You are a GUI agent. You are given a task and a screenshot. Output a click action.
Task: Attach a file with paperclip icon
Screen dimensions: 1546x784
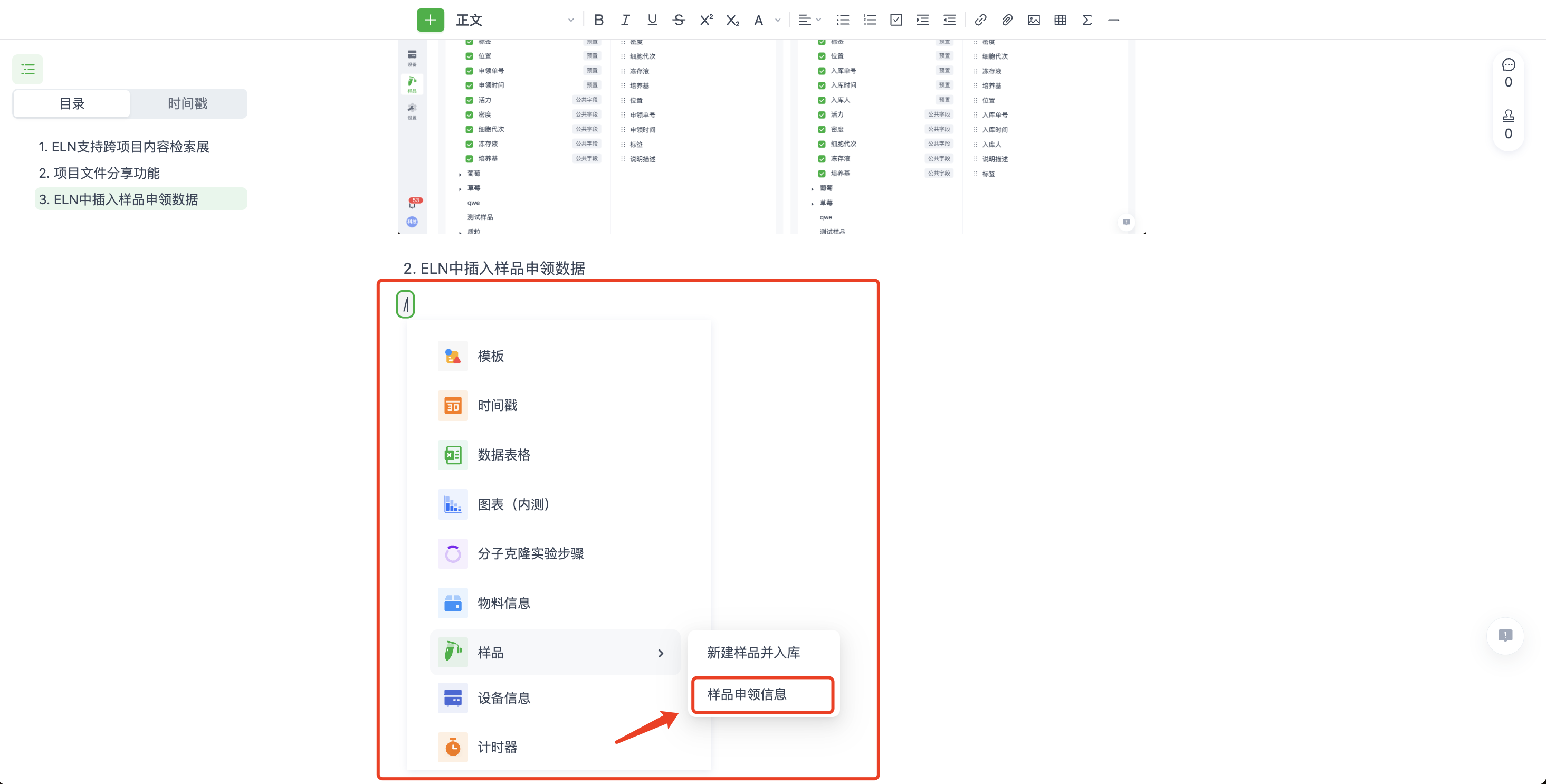[1007, 20]
